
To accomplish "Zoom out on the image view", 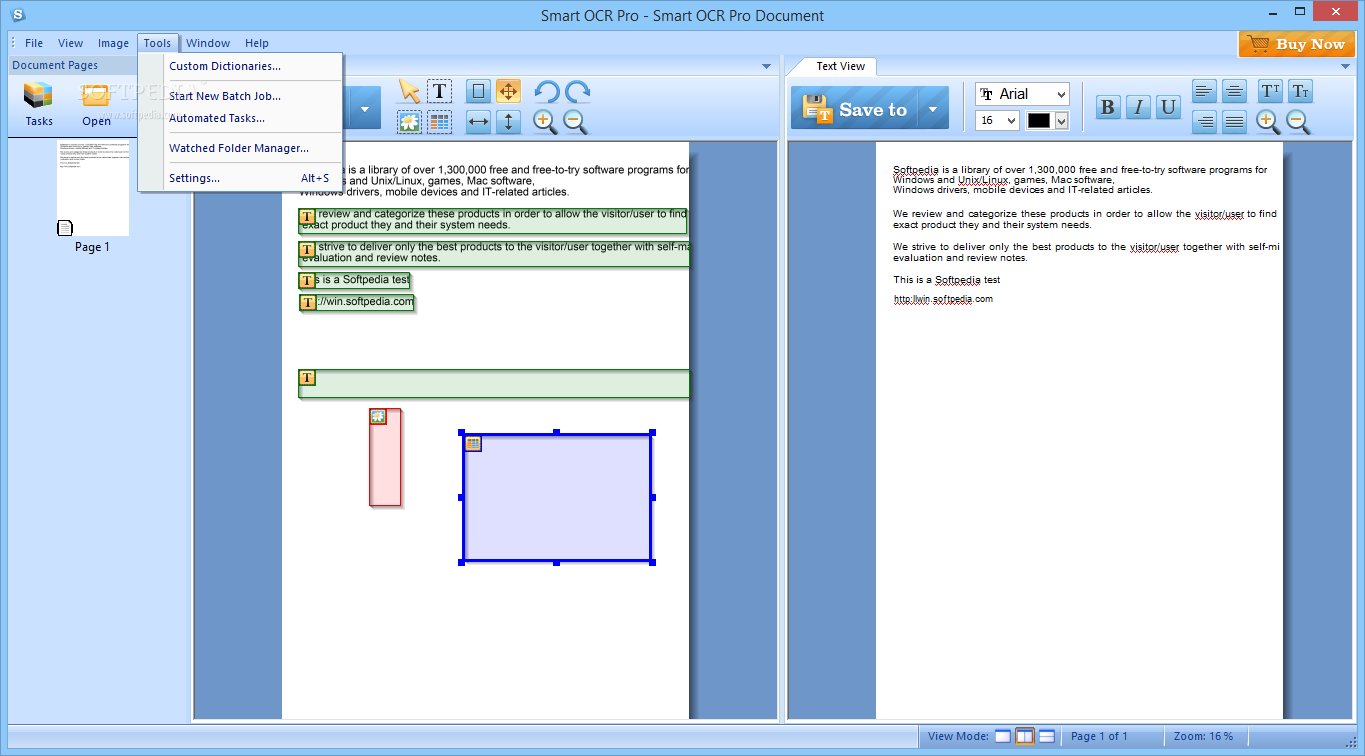I will pyautogui.click(x=575, y=122).
